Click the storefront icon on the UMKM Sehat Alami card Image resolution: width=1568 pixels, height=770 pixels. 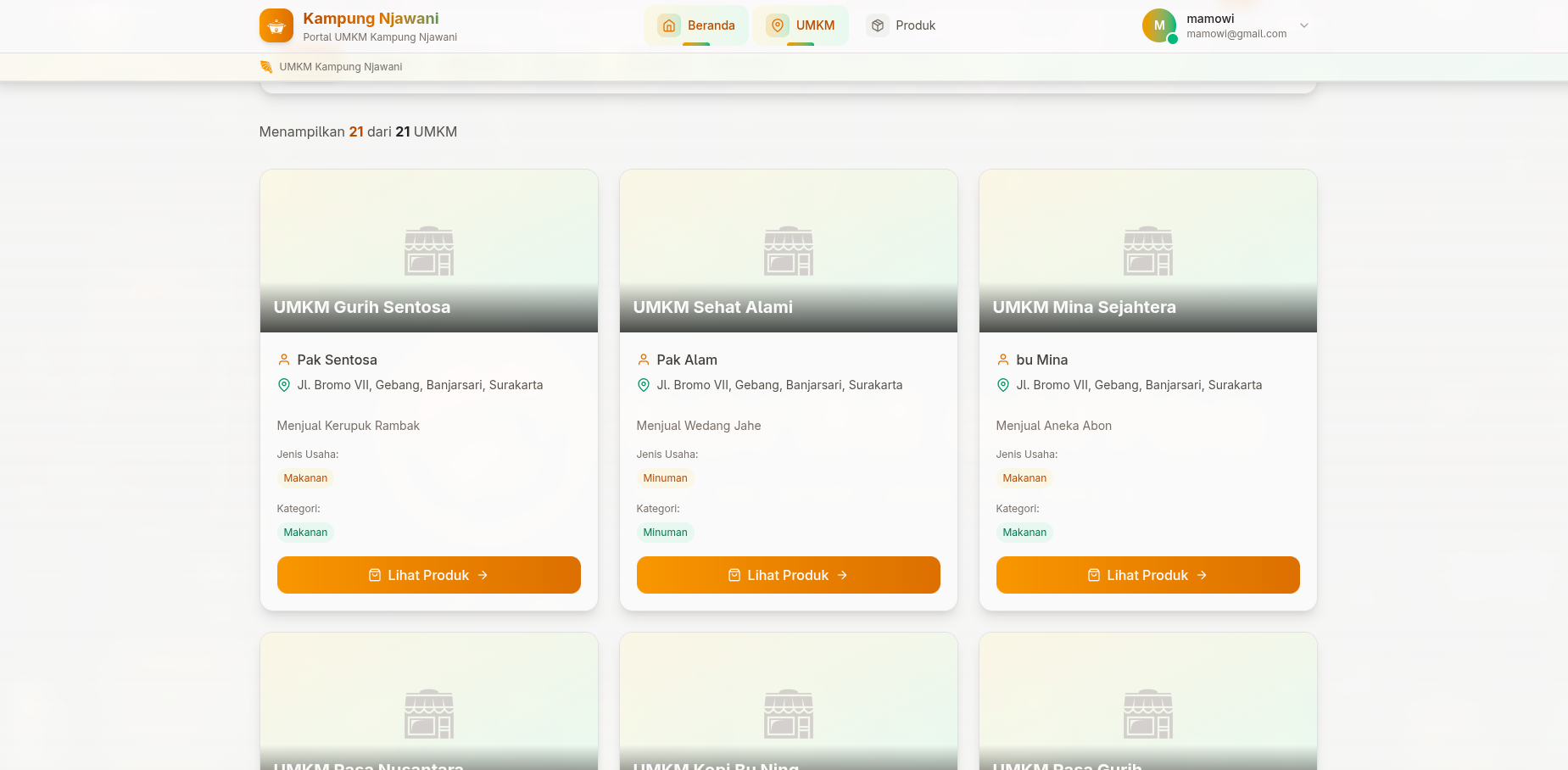789,251
